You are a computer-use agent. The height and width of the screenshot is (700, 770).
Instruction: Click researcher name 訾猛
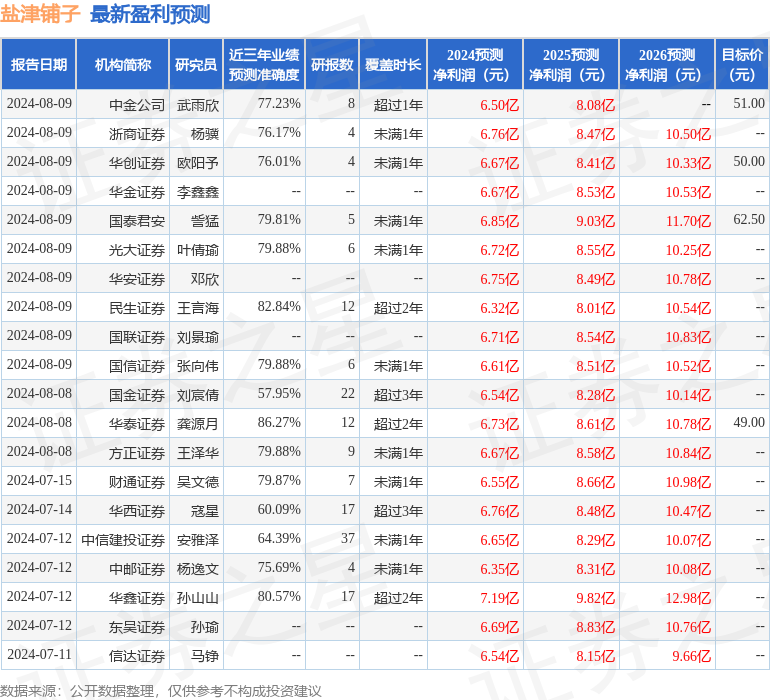click(205, 221)
